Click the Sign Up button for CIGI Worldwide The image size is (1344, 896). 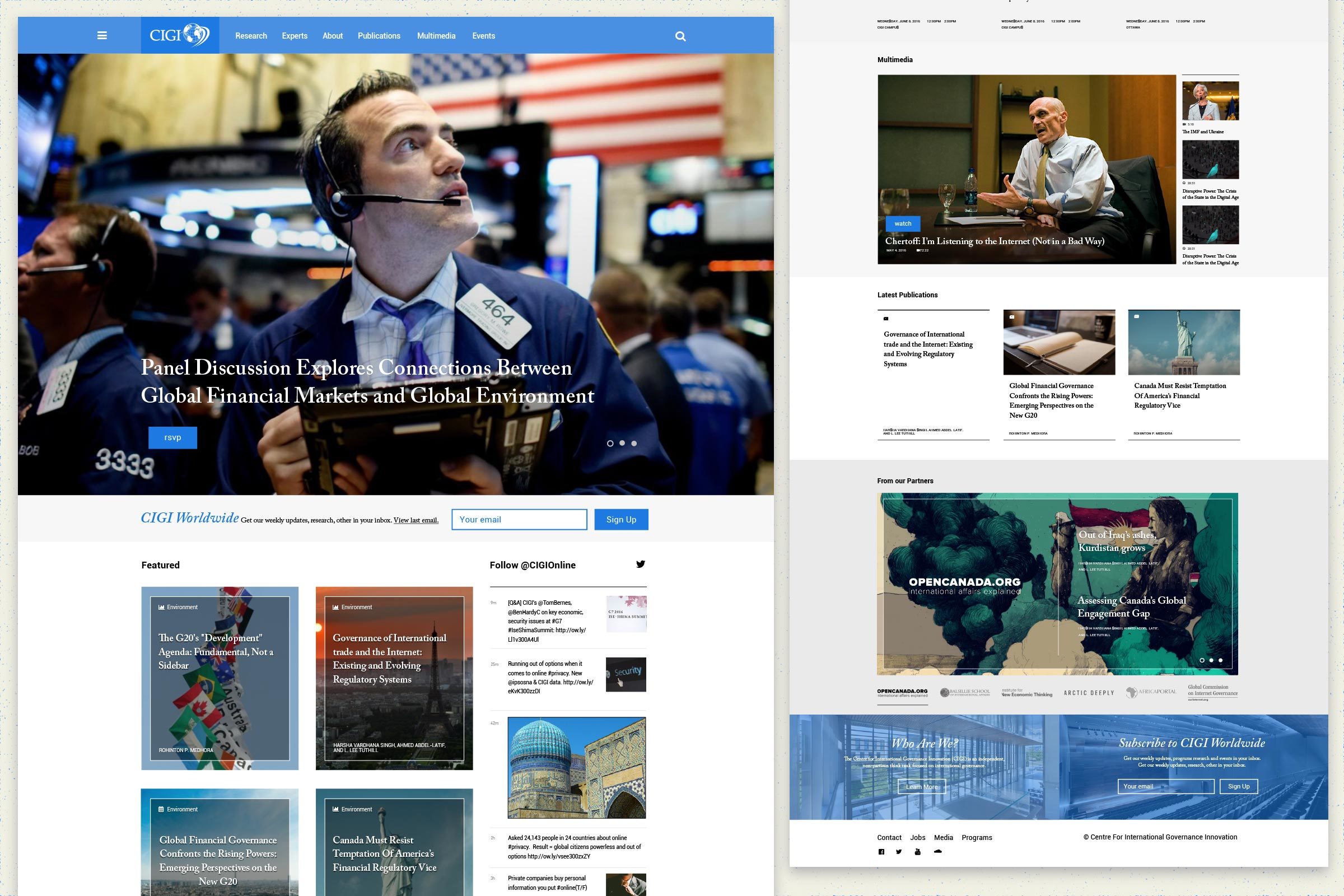click(x=621, y=519)
